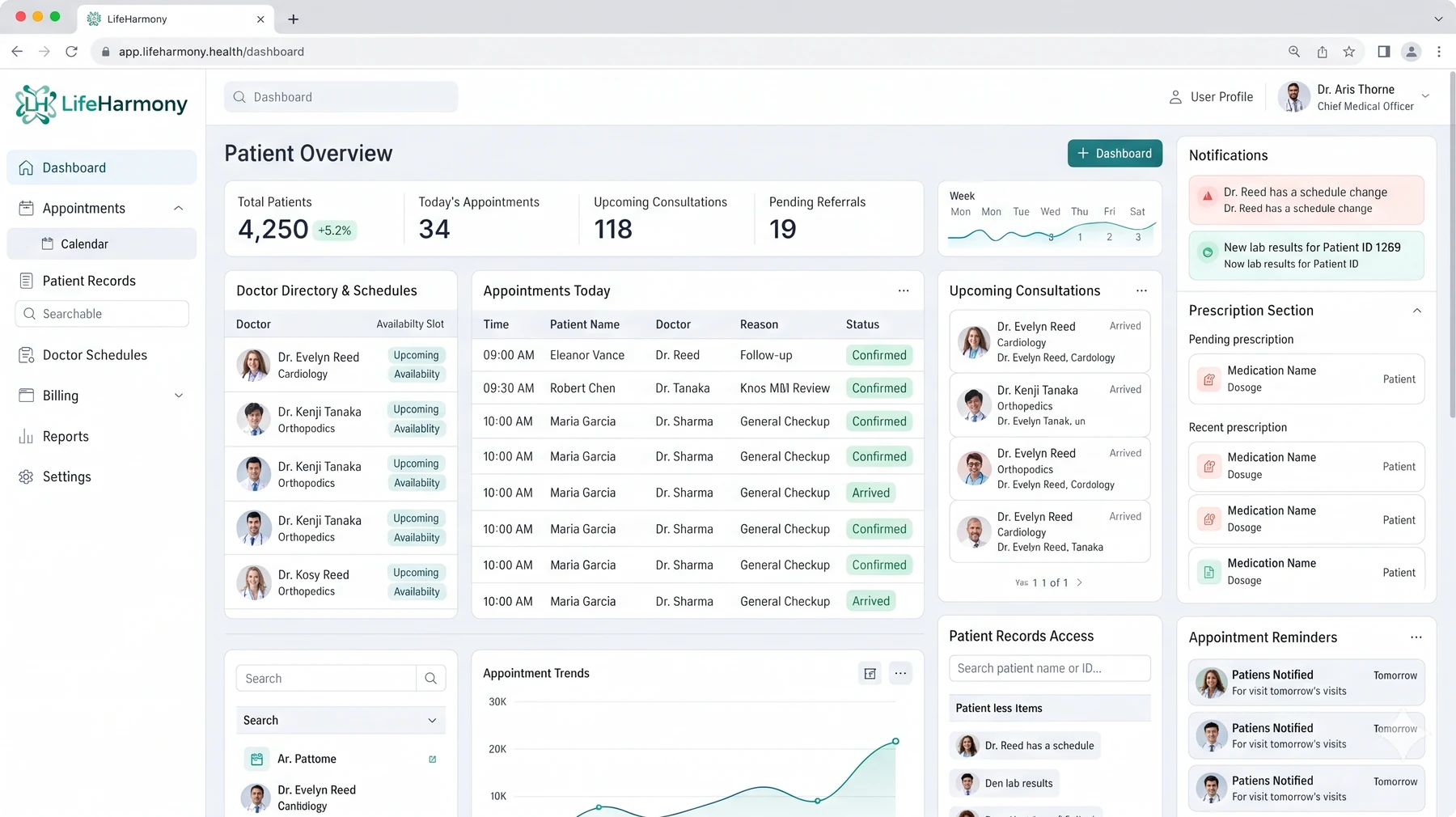Select Den lab results chip
Image resolution: width=1456 pixels, height=817 pixels.
[x=1004, y=783]
